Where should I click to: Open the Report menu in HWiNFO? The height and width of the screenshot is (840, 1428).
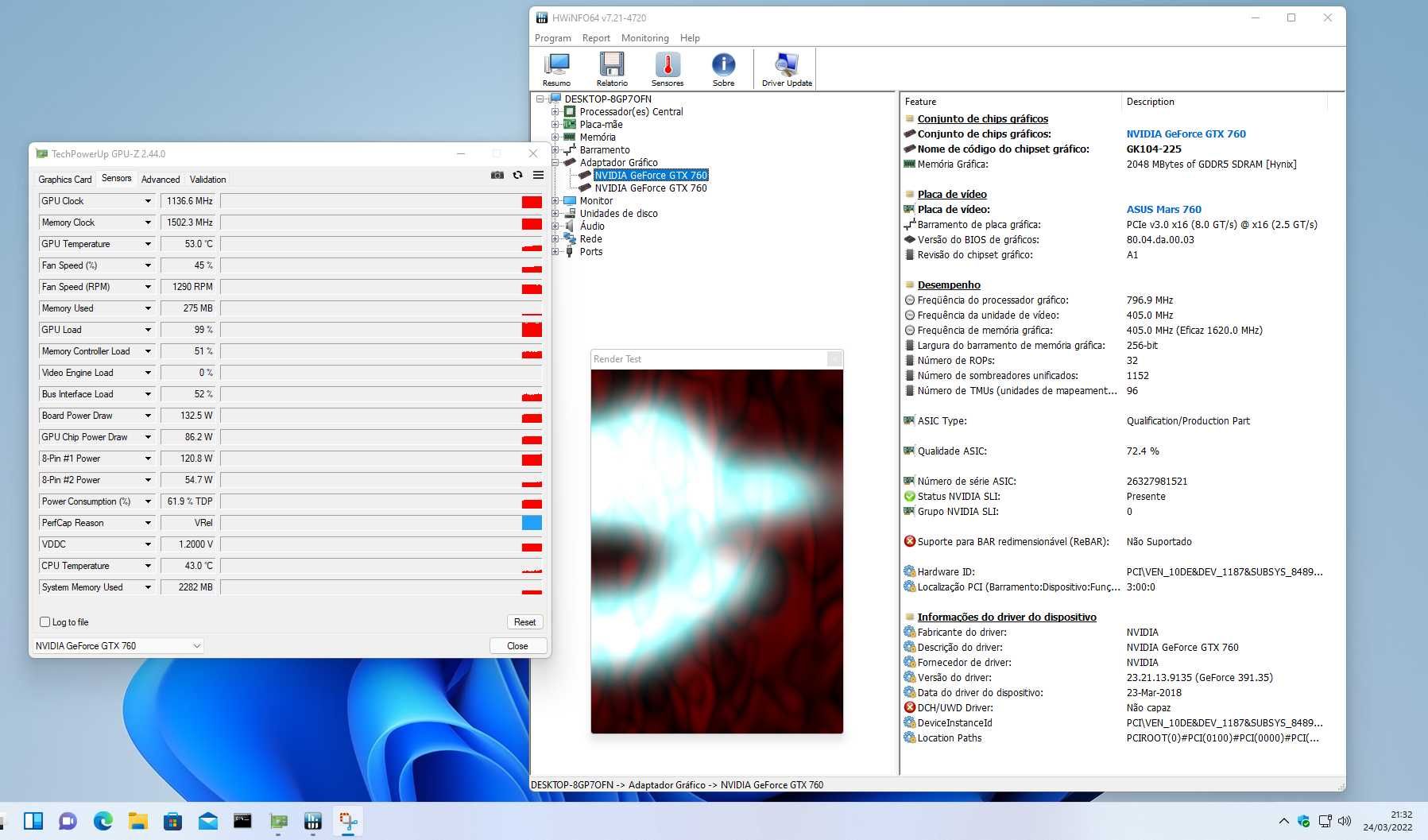coord(596,38)
